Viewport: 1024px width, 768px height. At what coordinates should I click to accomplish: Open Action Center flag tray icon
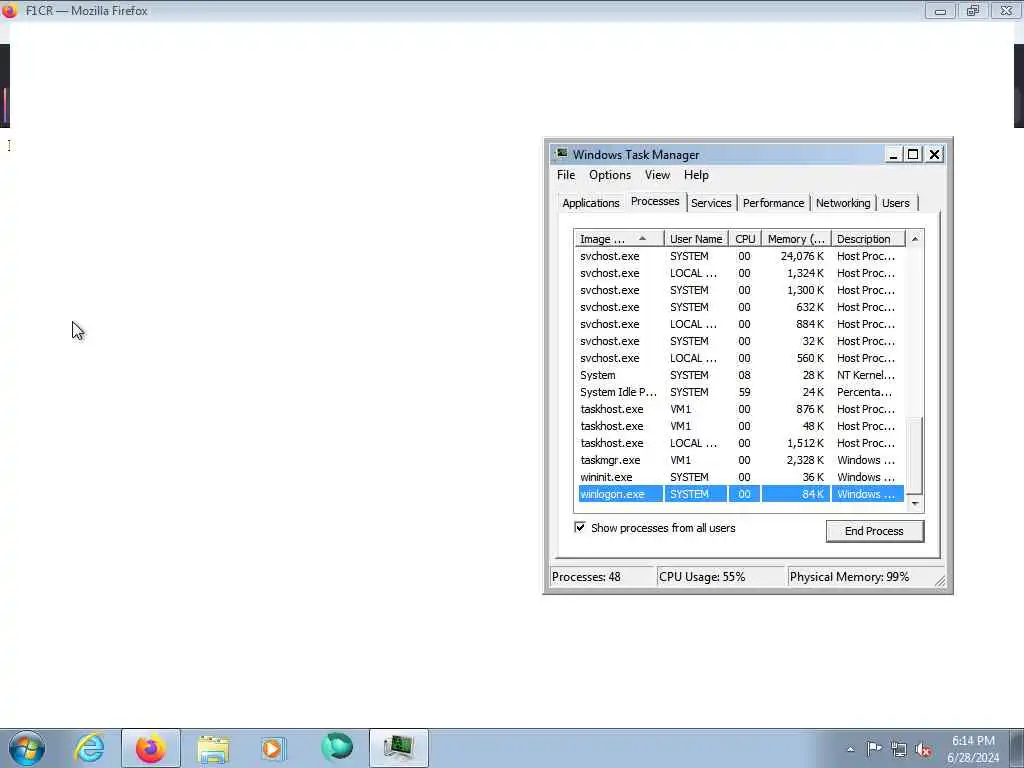point(874,749)
